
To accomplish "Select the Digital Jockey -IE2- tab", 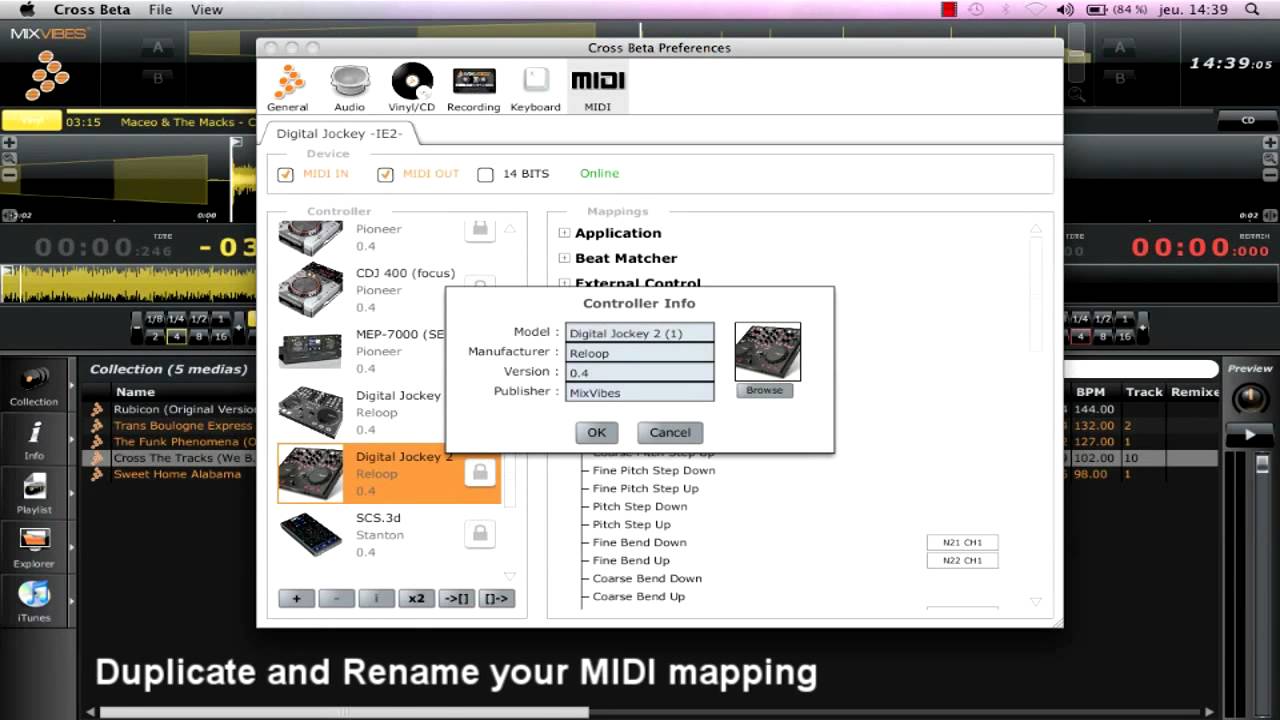I will pyautogui.click(x=339, y=133).
